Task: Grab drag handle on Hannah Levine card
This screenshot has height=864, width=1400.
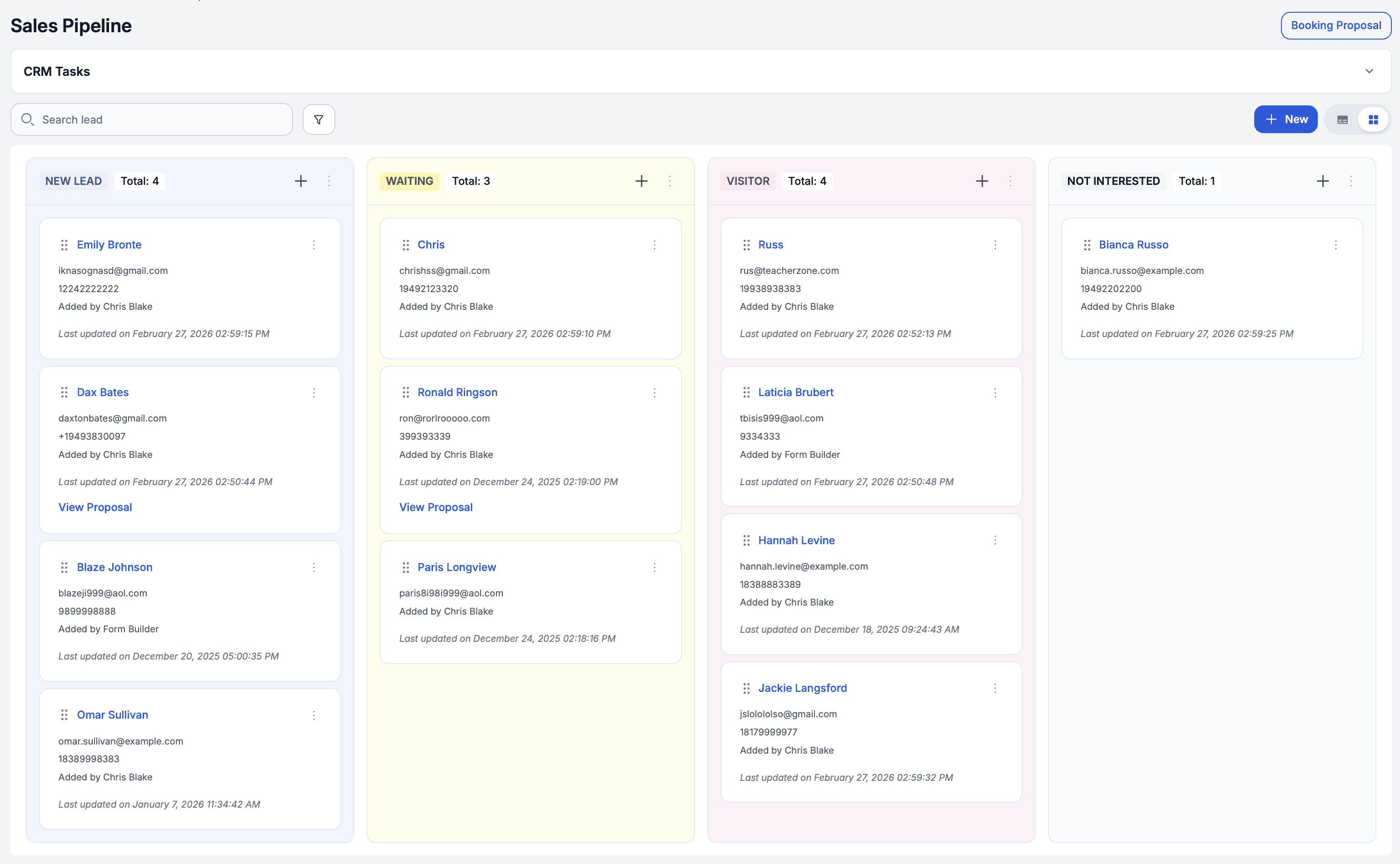Action: point(746,540)
